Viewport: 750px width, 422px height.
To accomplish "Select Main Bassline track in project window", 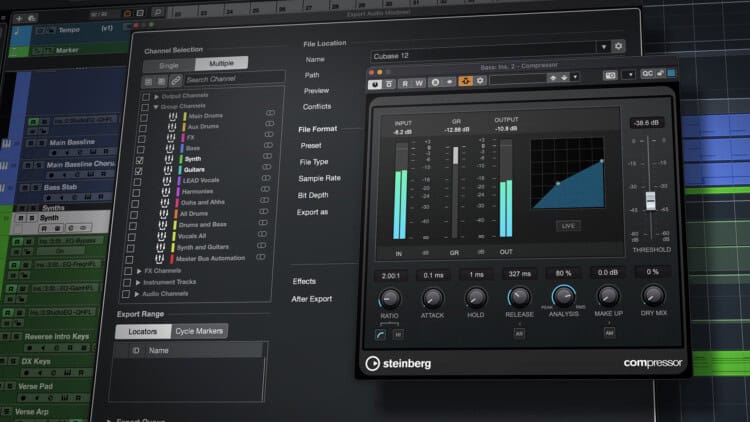I will [72, 142].
